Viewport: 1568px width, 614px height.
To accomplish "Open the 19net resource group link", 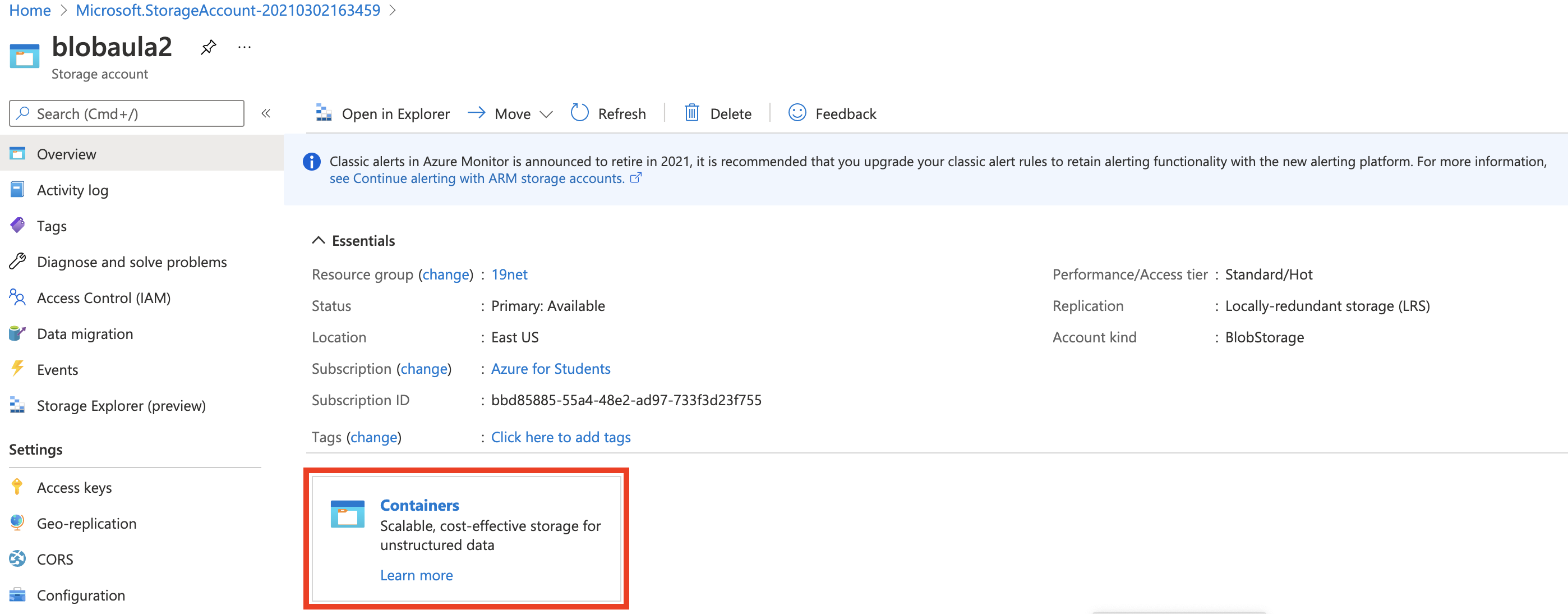I will click(509, 274).
